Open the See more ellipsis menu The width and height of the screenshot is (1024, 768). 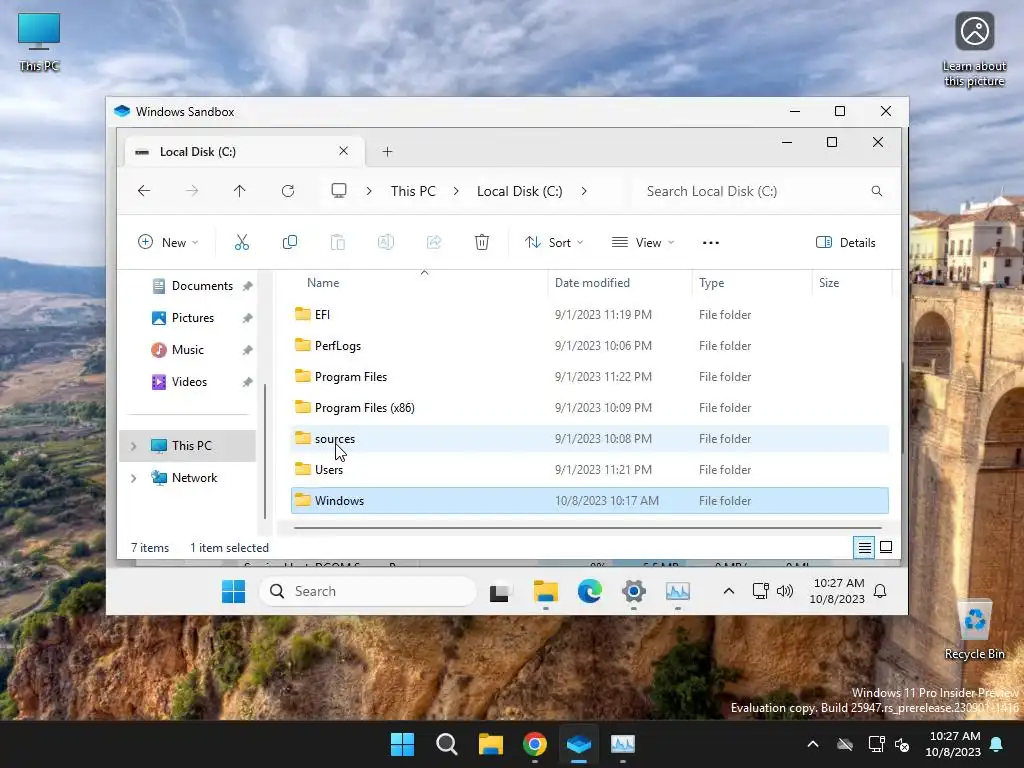(711, 242)
